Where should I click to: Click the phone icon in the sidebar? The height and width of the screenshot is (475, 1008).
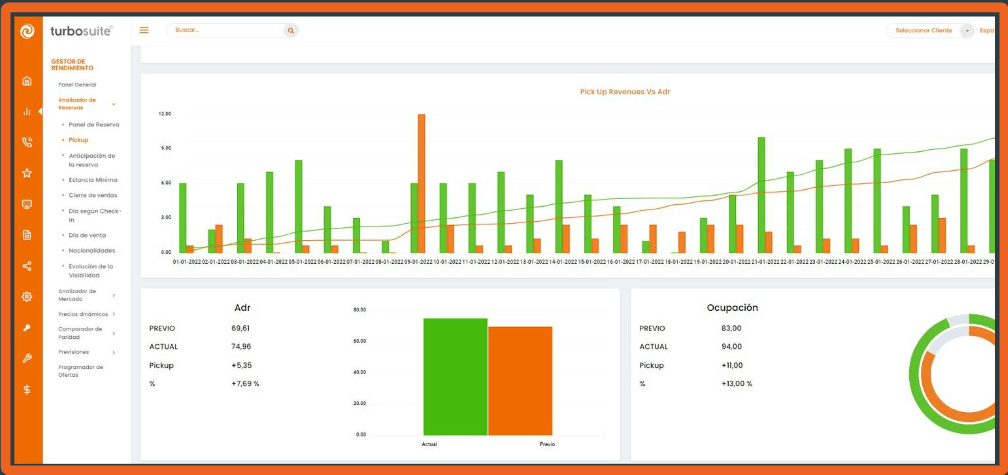tap(27, 142)
